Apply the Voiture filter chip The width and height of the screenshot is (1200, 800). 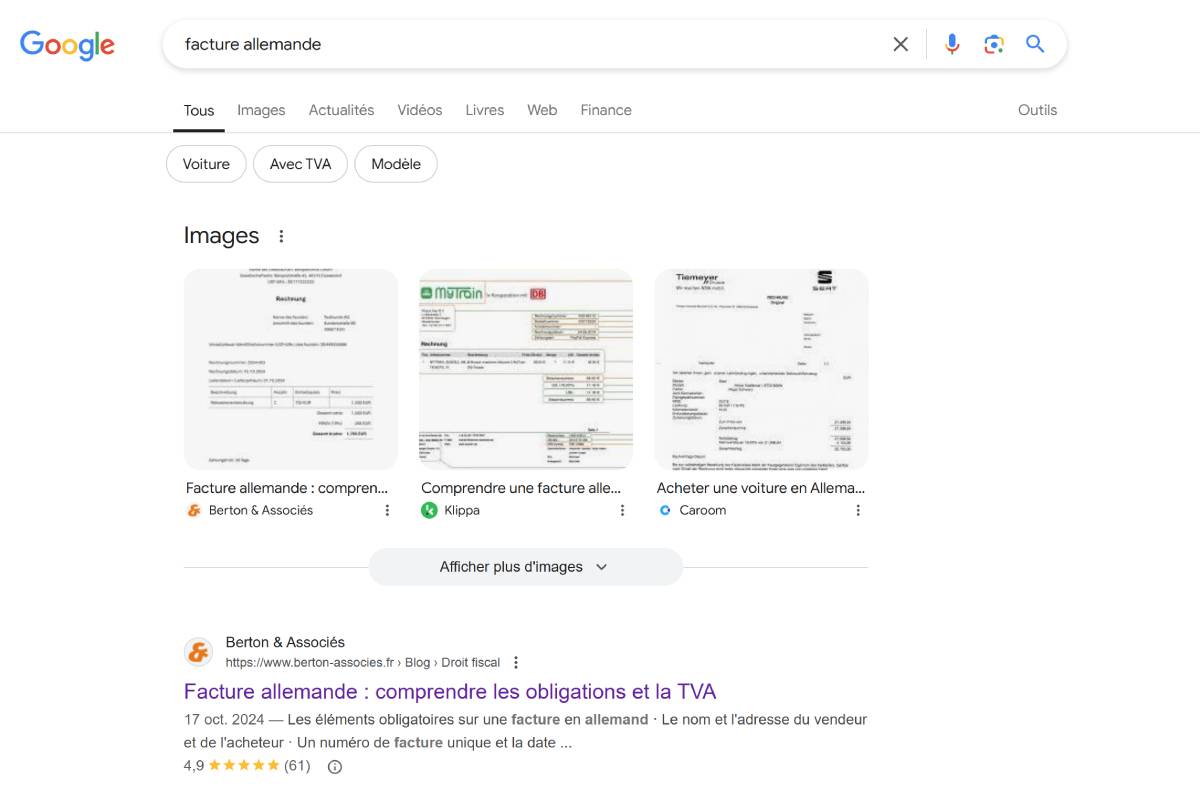point(206,164)
